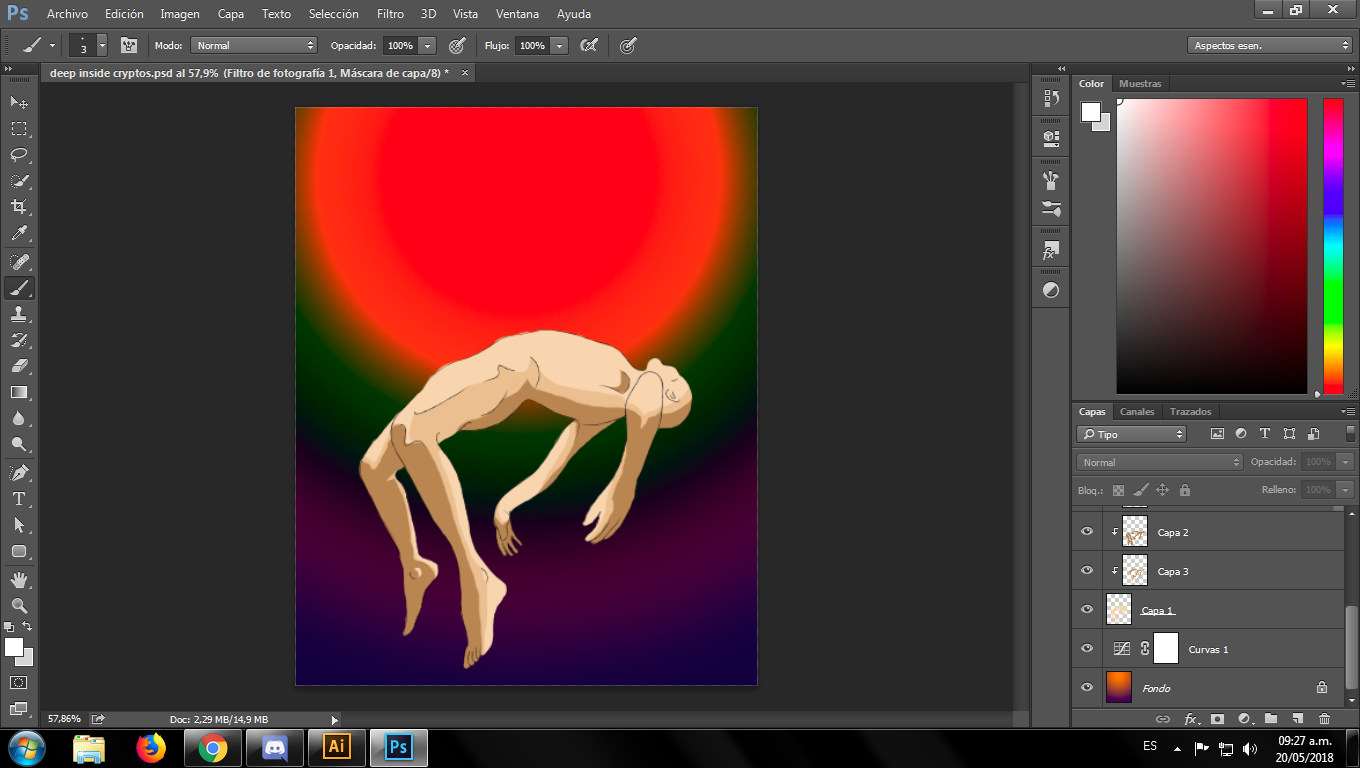Hide the Curvas 1 adjustment layer
1360x768 pixels.
click(x=1087, y=649)
